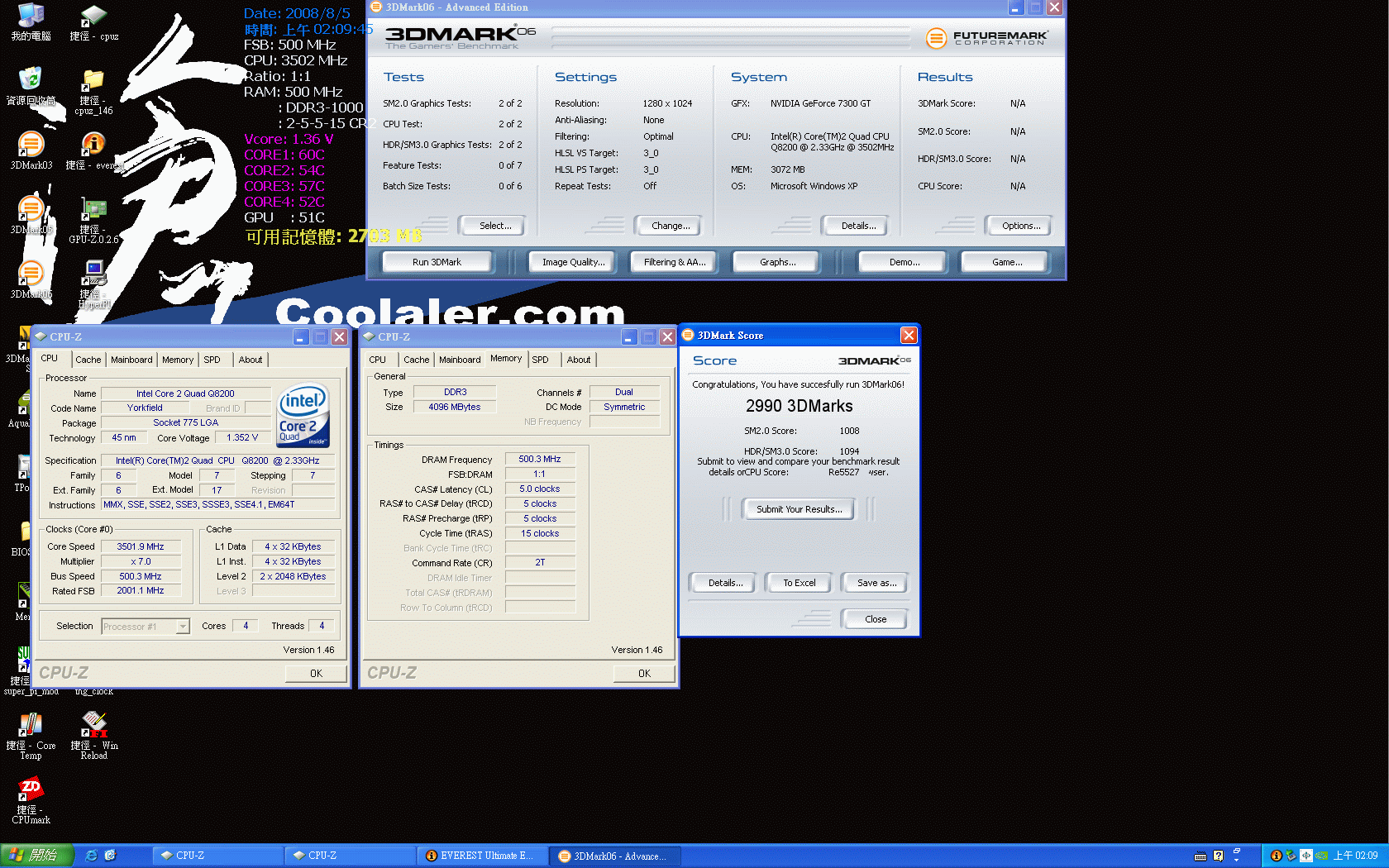Launch the 3DMark06 desktop icon

(31, 279)
